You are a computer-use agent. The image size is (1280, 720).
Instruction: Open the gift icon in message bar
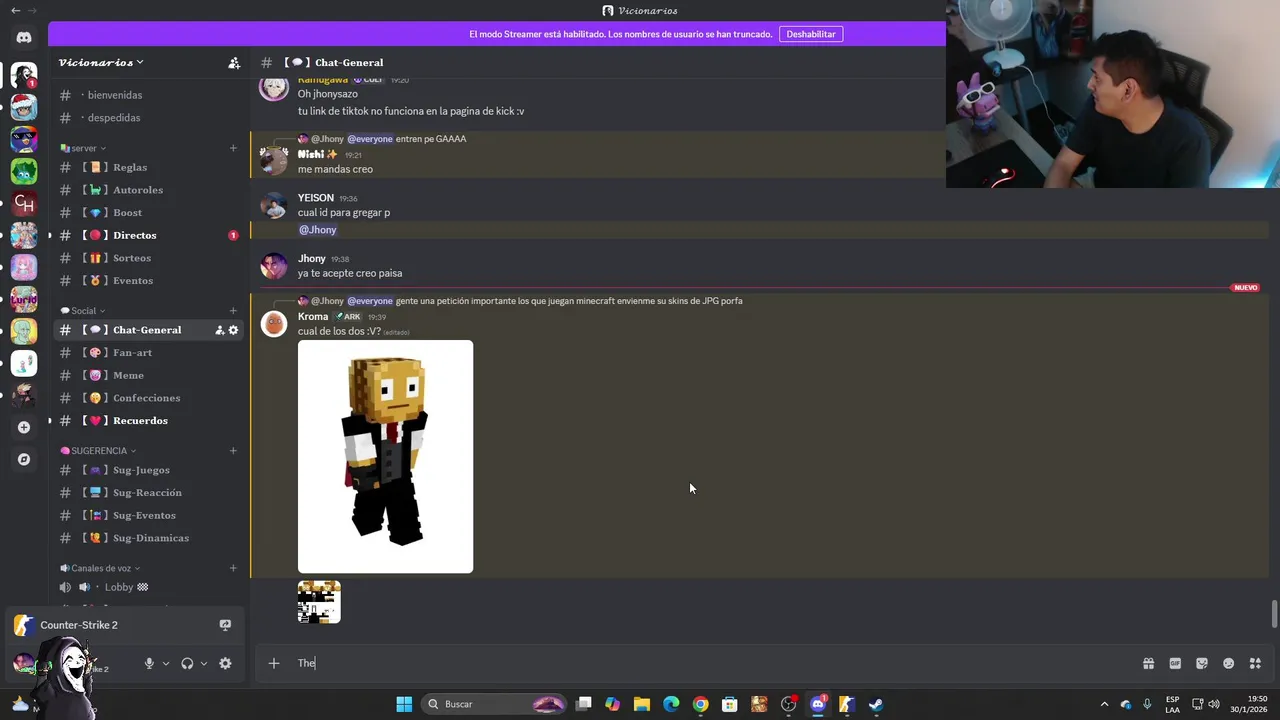pyautogui.click(x=1148, y=663)
